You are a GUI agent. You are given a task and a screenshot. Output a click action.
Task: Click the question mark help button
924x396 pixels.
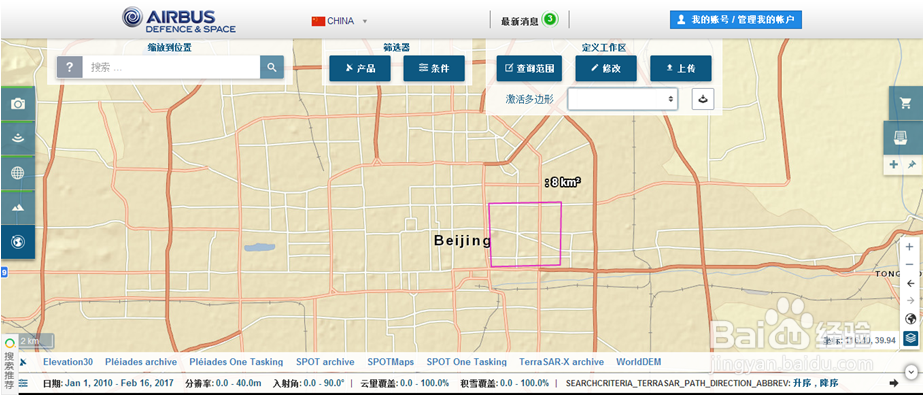70,67
